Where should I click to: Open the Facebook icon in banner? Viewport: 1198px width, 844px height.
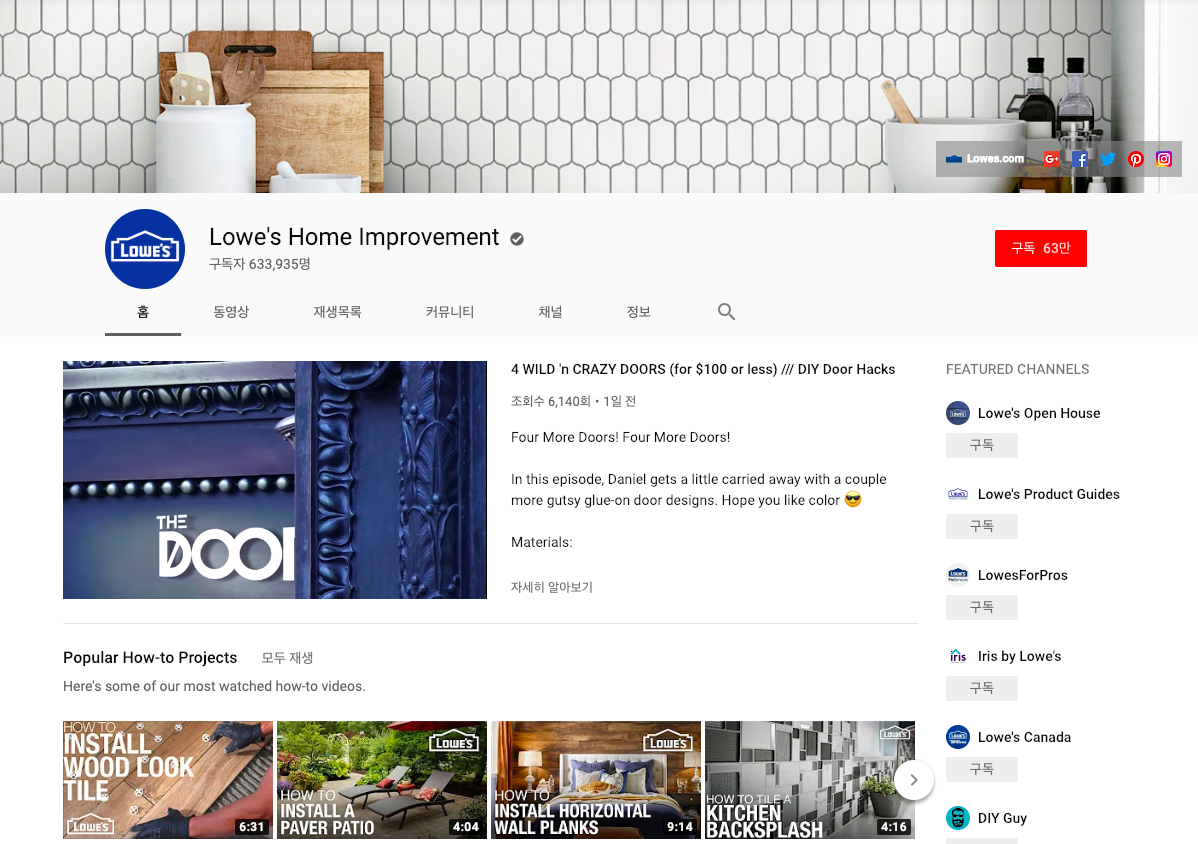[1080, 159]
